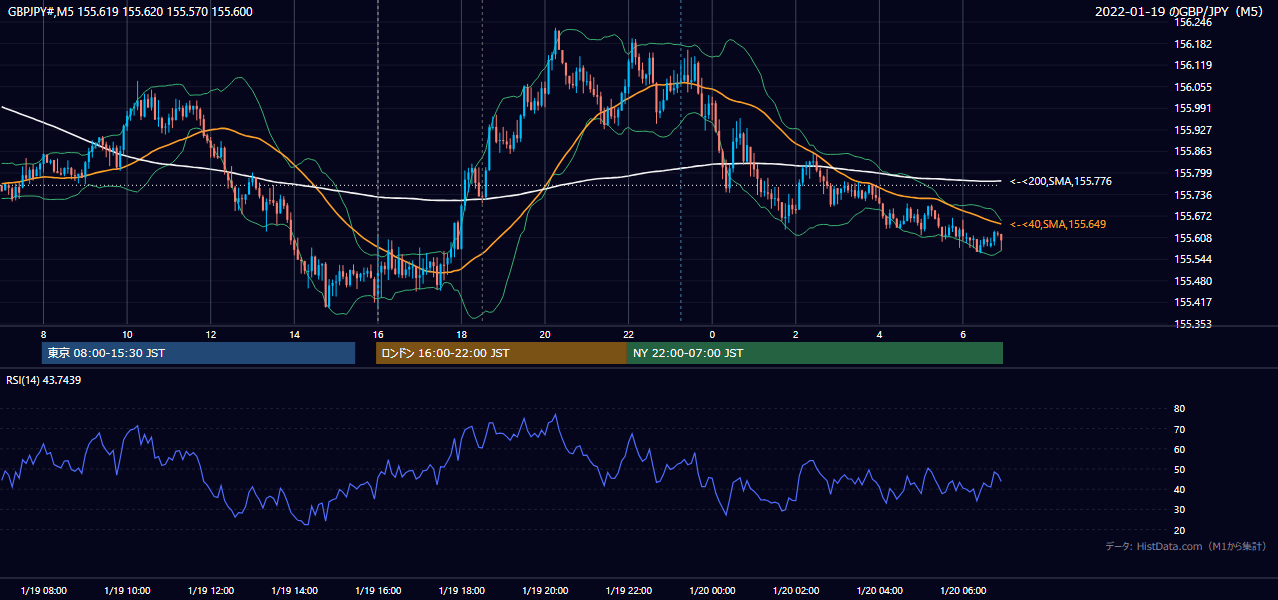The width and height of the screenshot is (1278, 600).
Task: Click the 1/20 00:00 time axis label
Action: [x=712, y=591]
